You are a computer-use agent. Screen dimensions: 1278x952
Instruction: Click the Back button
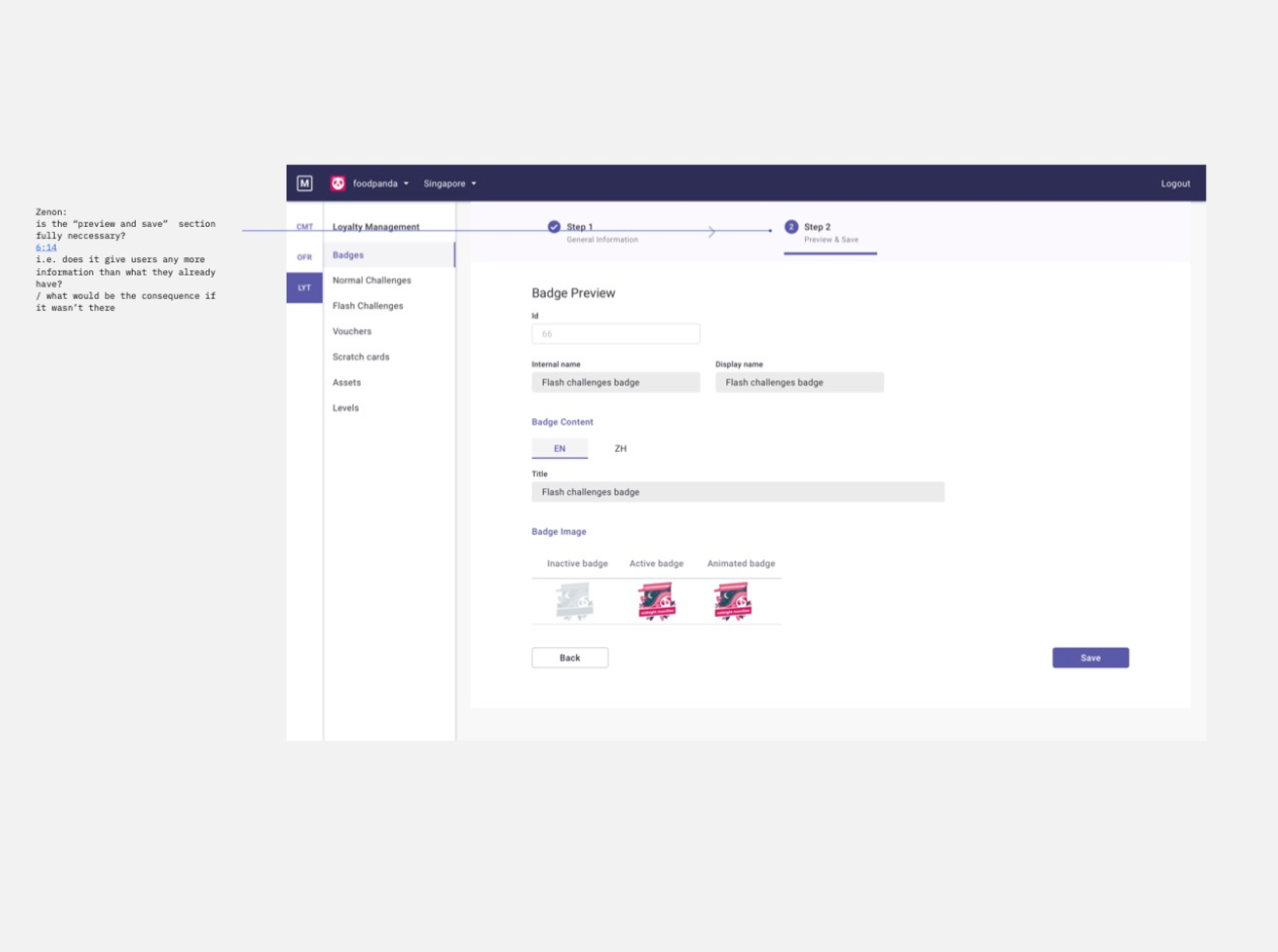click(569, 658)
